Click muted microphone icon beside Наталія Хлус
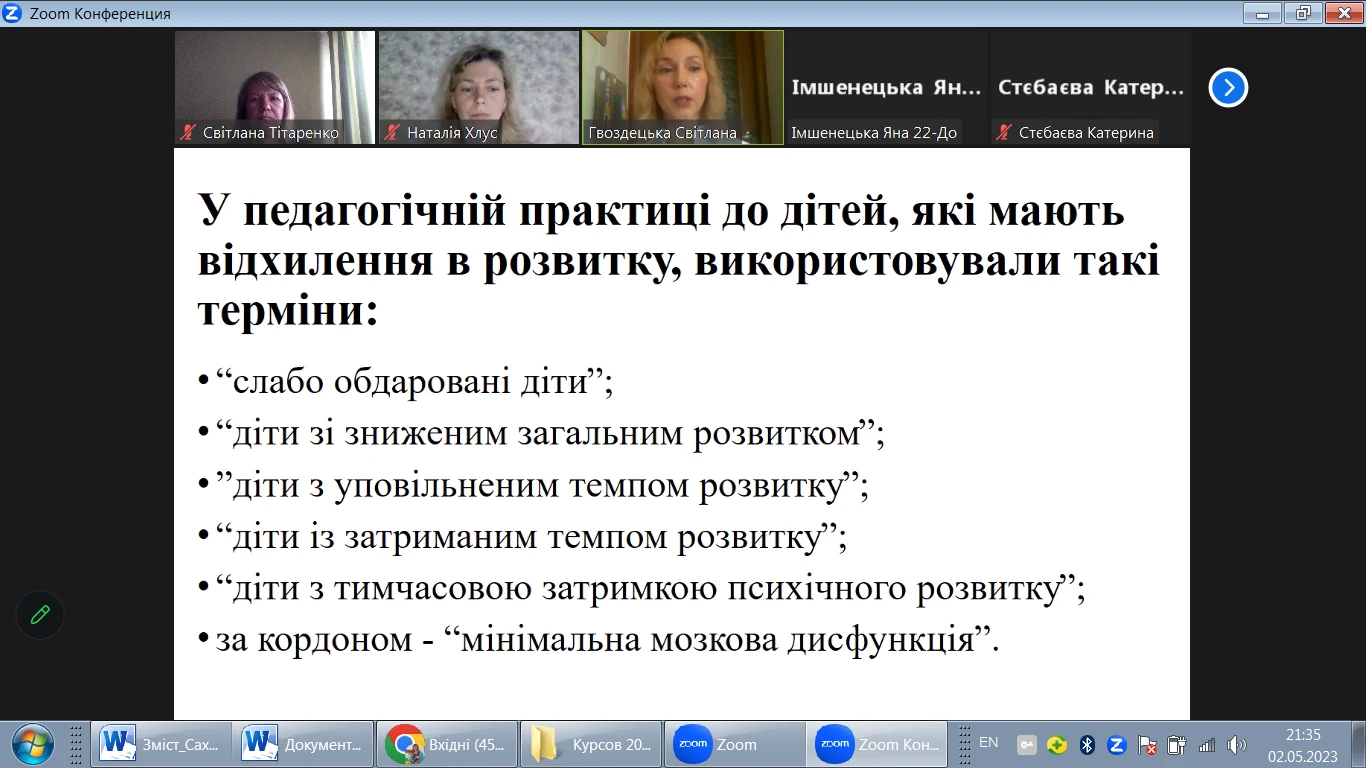 [x=391, y=132]
